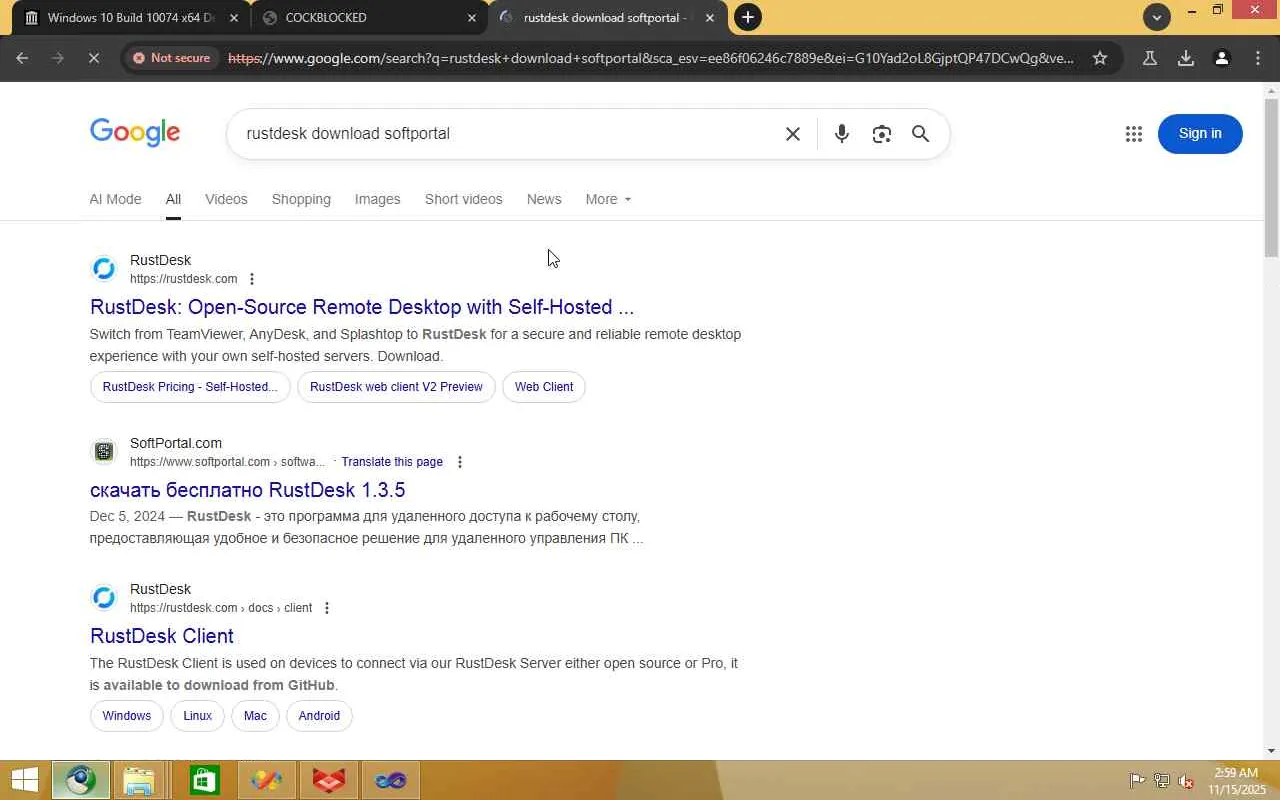Screen dimensions: 1280x800
Task: Show Videos search results
Action: 226,199
